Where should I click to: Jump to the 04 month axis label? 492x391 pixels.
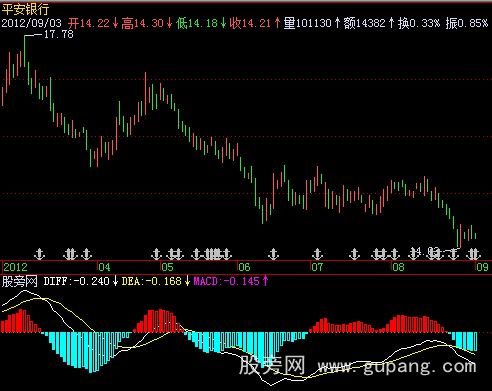(x=104, y=267)
